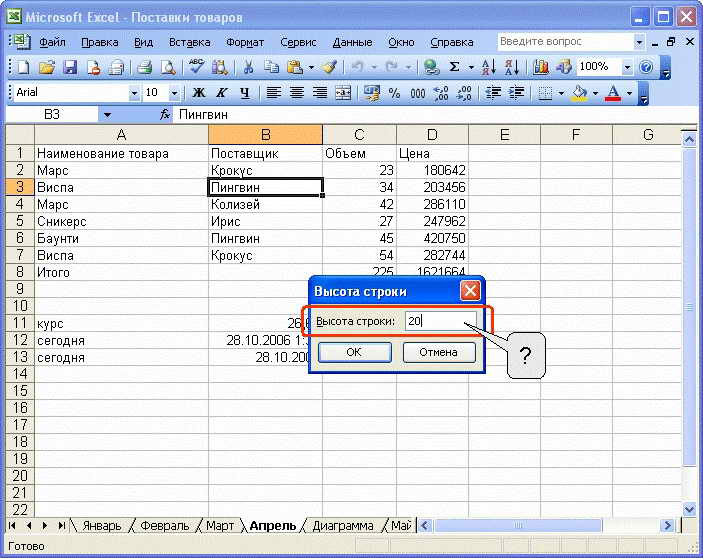Apply red font color A
The height and width of the screenshot is (558, 703).
click(x=613, y=93)
